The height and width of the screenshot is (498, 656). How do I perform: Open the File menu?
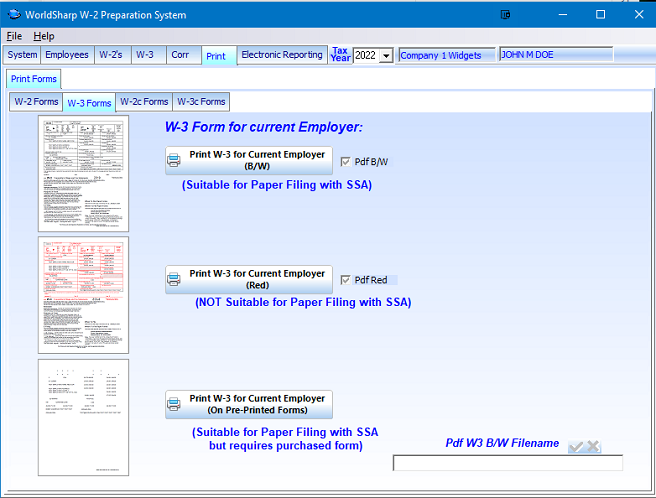tap(14, 36)
